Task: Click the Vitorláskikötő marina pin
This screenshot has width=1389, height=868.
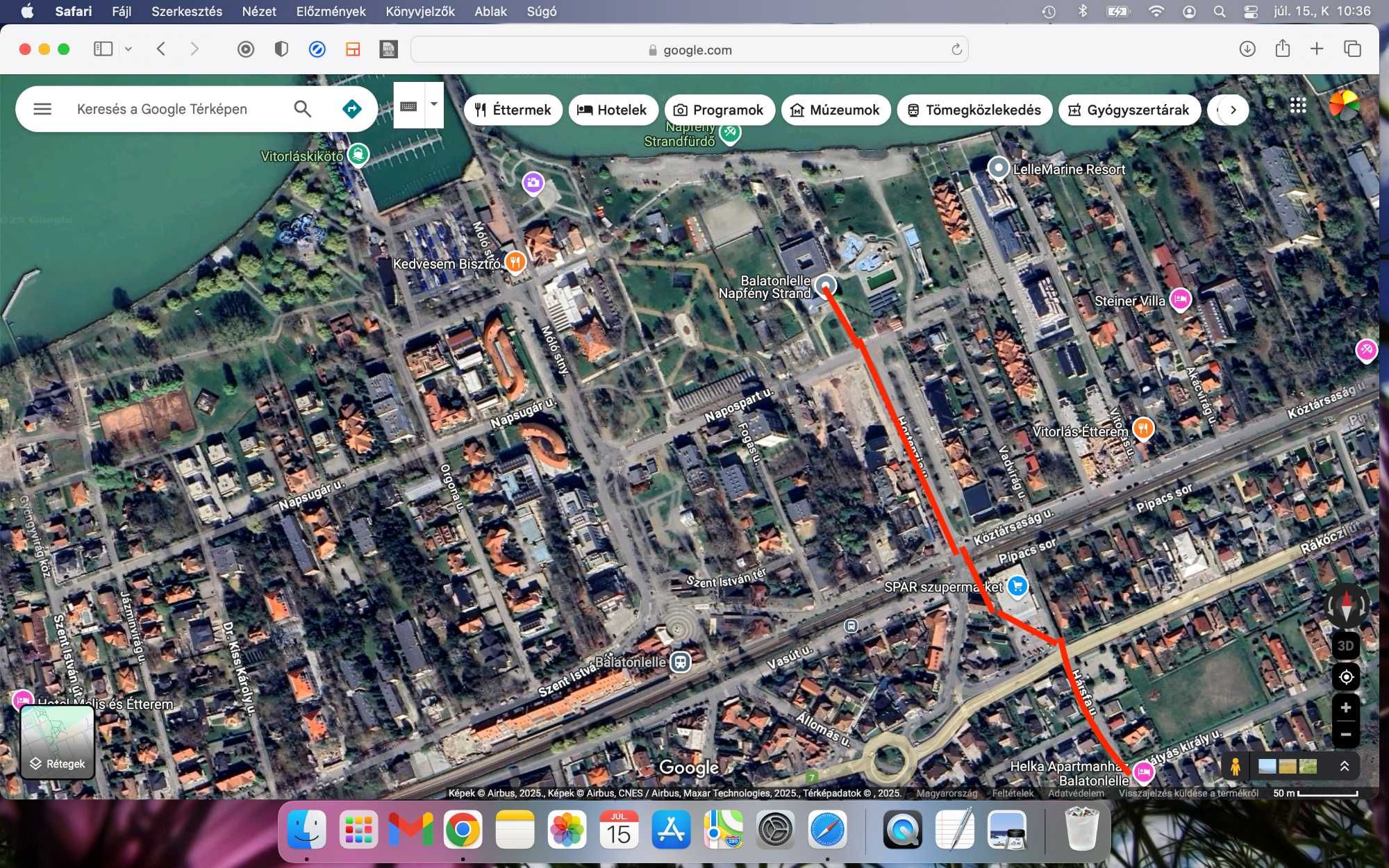Action: click(358, 154)
